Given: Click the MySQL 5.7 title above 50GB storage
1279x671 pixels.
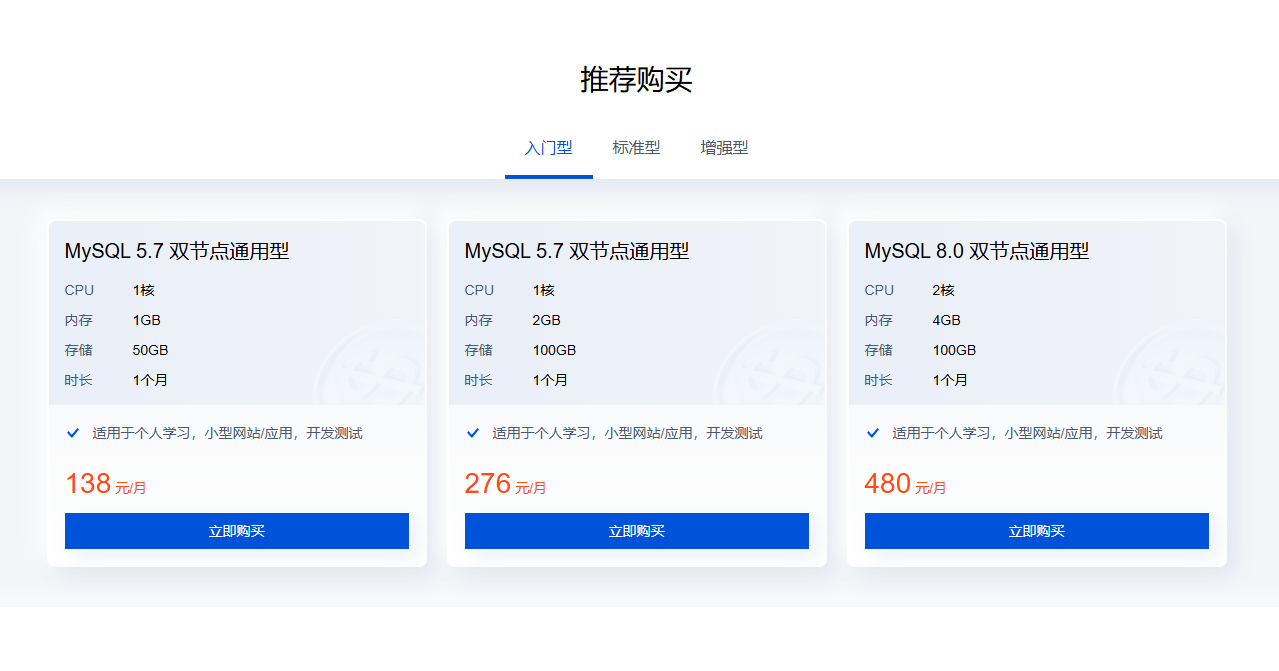Looking at the screenshot, I should 177,251.
